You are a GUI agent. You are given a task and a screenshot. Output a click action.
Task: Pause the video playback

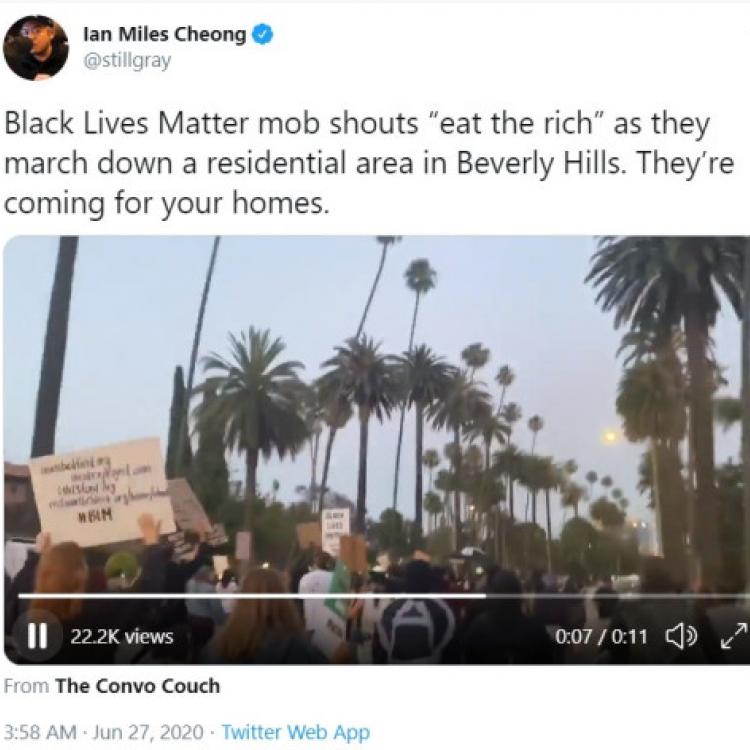[x=36, y=636]
